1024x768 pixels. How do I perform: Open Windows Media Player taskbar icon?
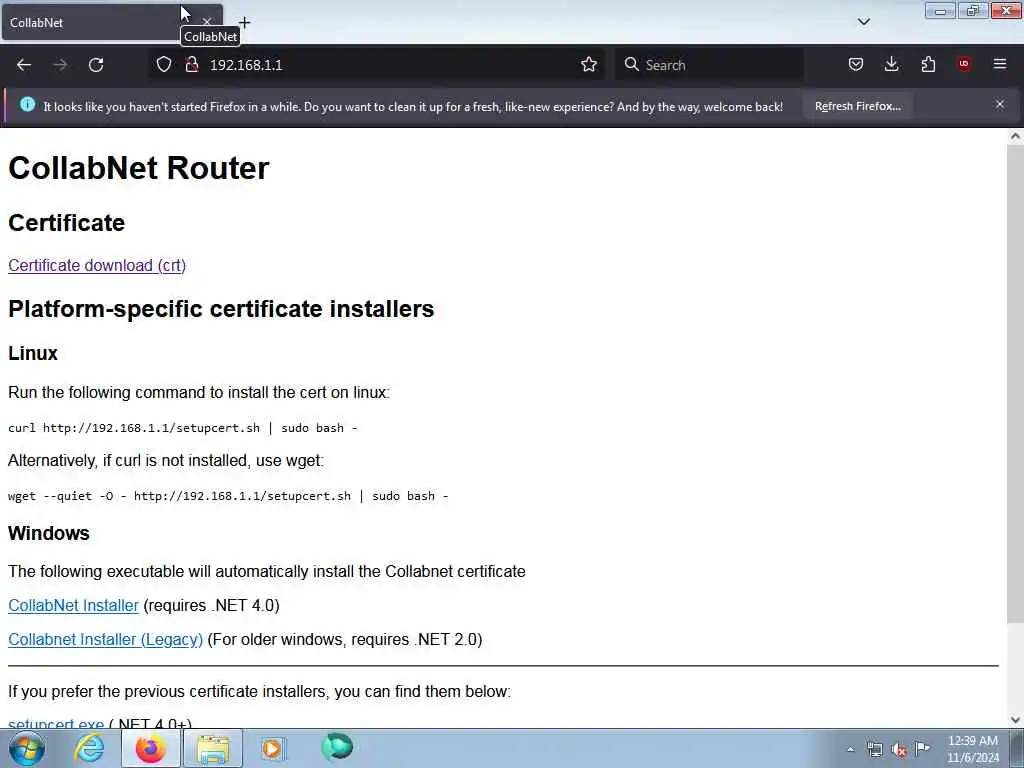[x=274, y=748]
